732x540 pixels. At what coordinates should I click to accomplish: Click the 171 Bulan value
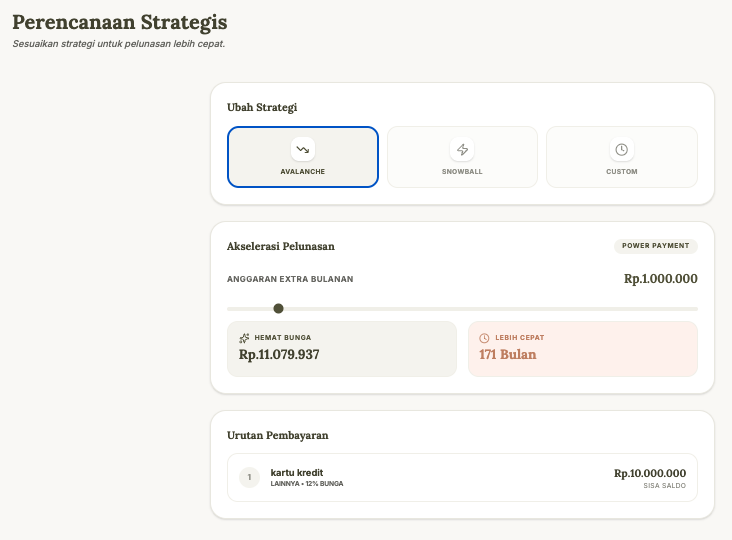(x=508, y=355)
